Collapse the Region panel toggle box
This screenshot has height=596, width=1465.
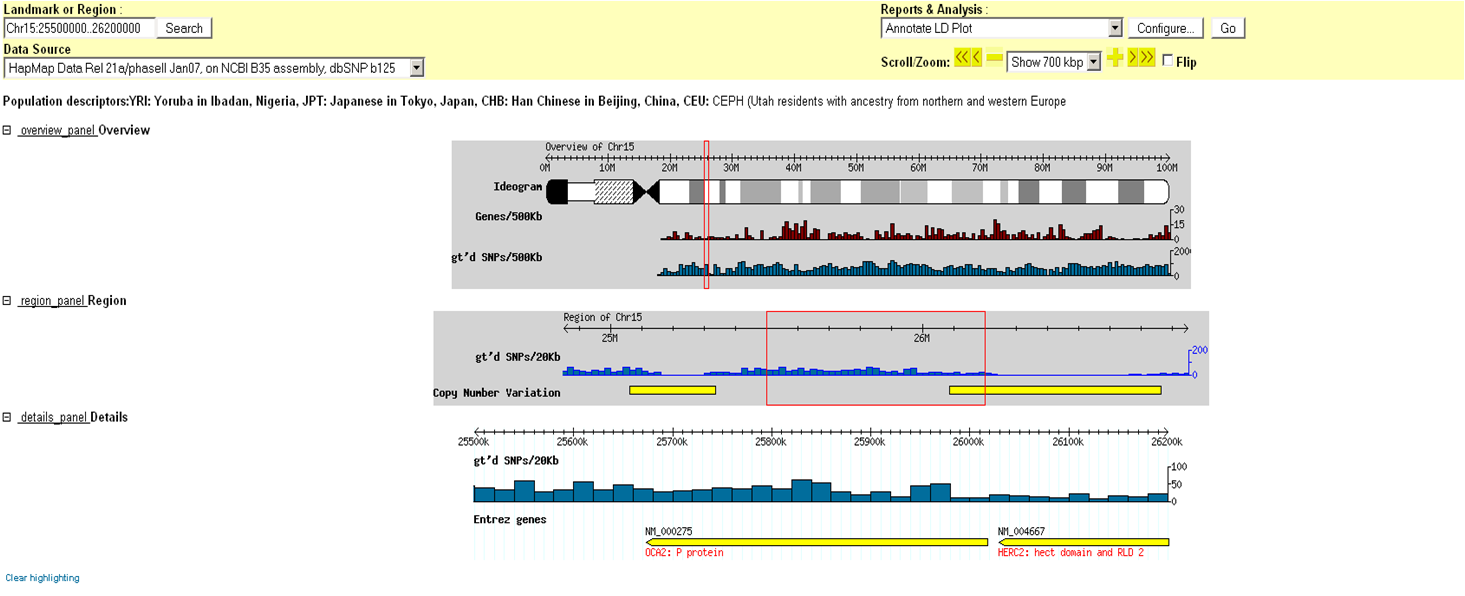(x=7, y=300)
